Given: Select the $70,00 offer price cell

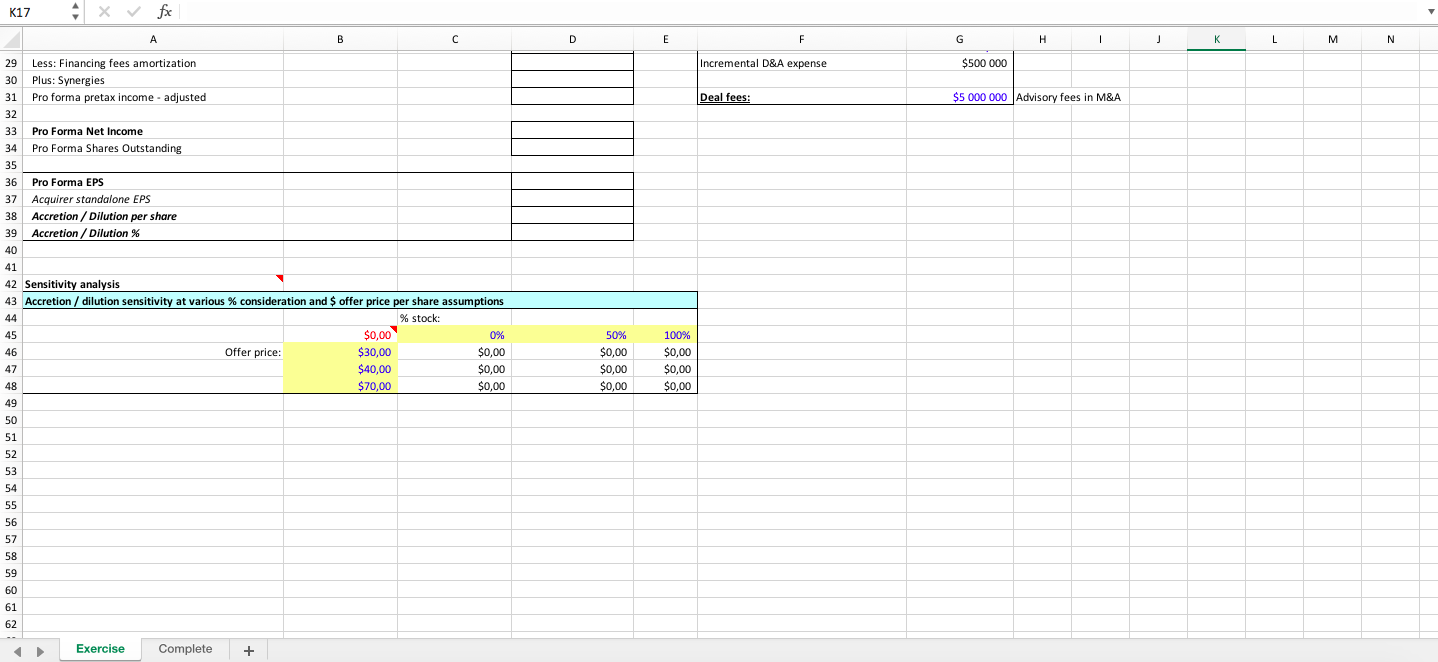Looking at the screenshot, I should coord(340,386).
